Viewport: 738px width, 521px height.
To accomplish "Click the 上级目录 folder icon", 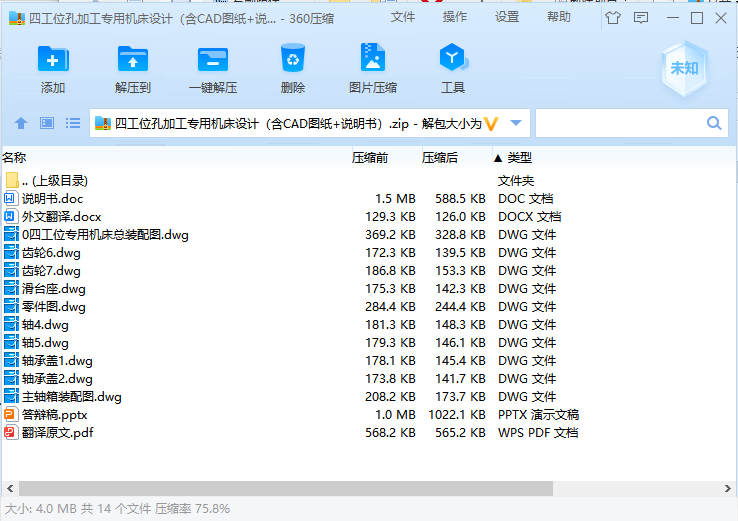I will pos(12,180).
